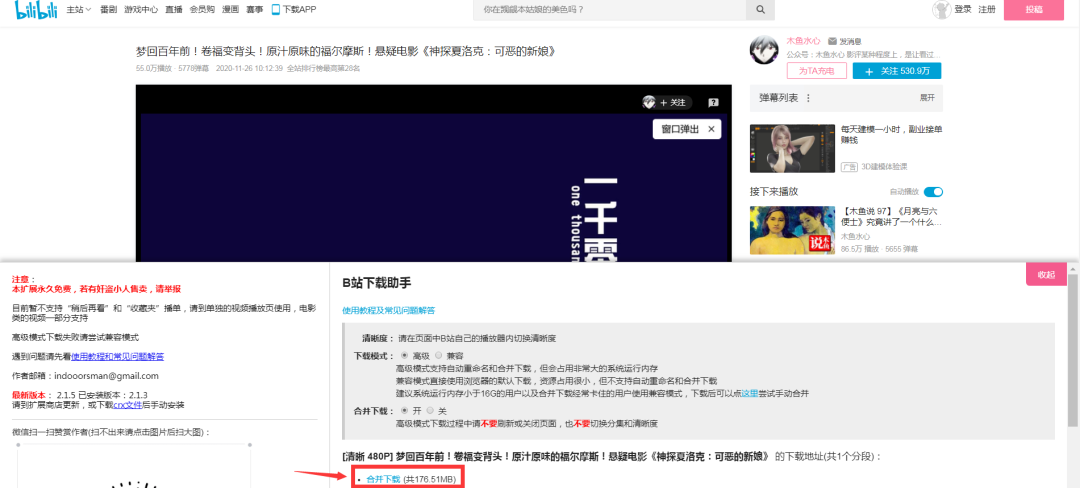
Task: Click the 为TA充电 button
Action: (816, 71)
